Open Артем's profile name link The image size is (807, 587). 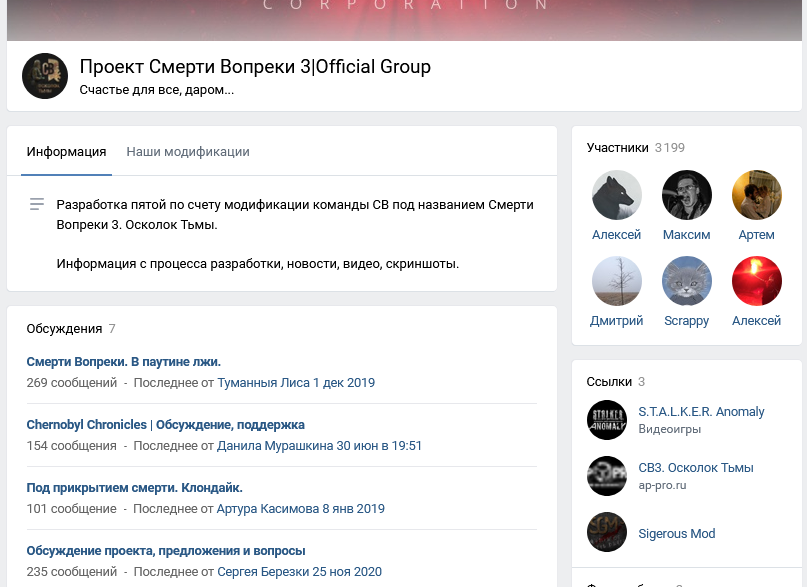[x=757, y=235]
